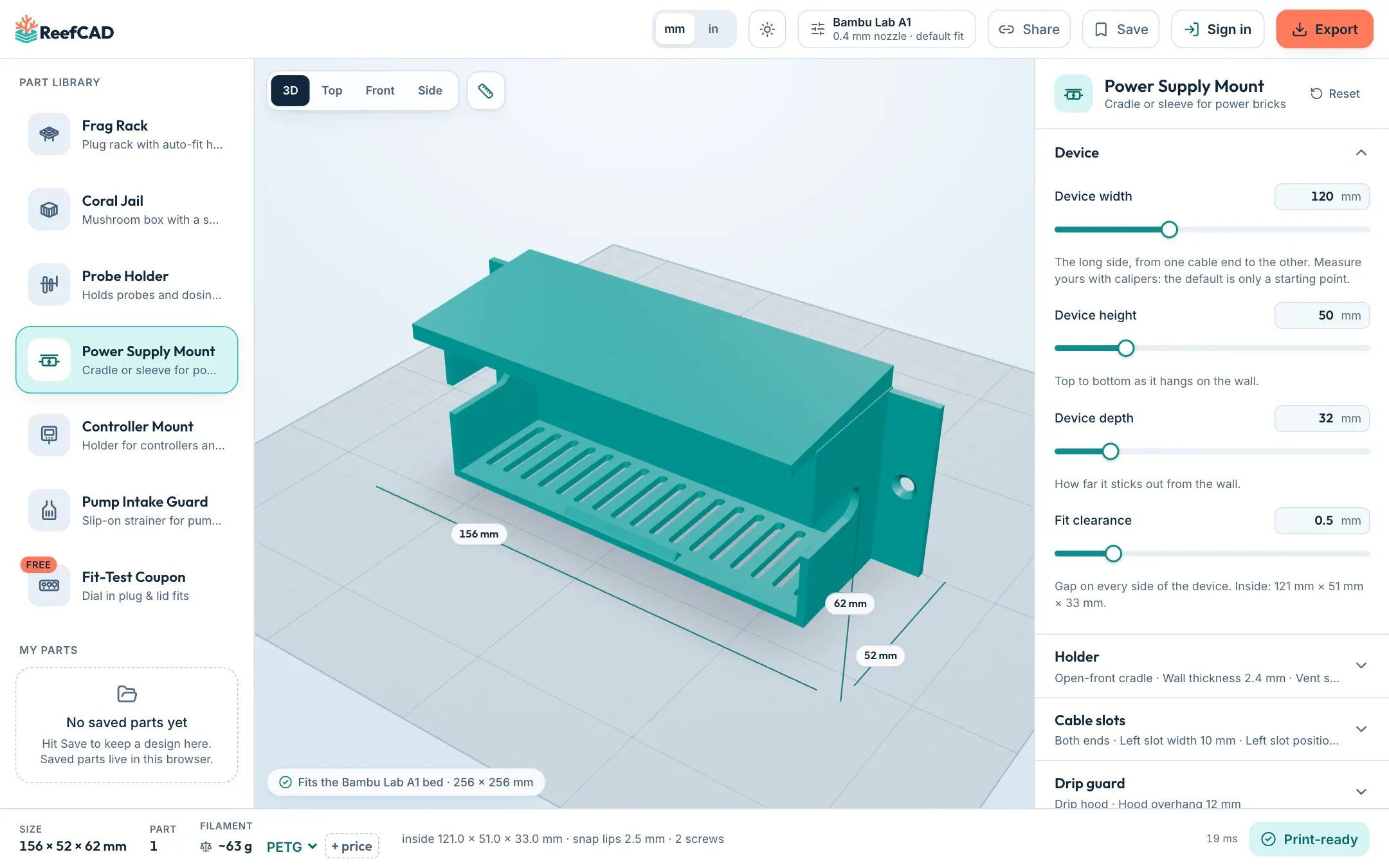Edit the Device width value field
The height and width of the screenshot is (868, 1389).
coord(1321,197)
